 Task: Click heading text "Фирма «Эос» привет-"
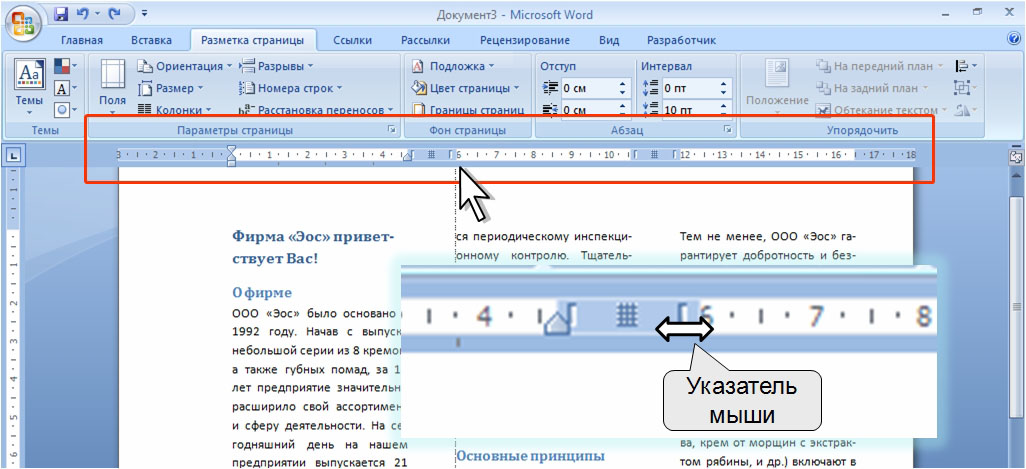[x=313, y=236]
